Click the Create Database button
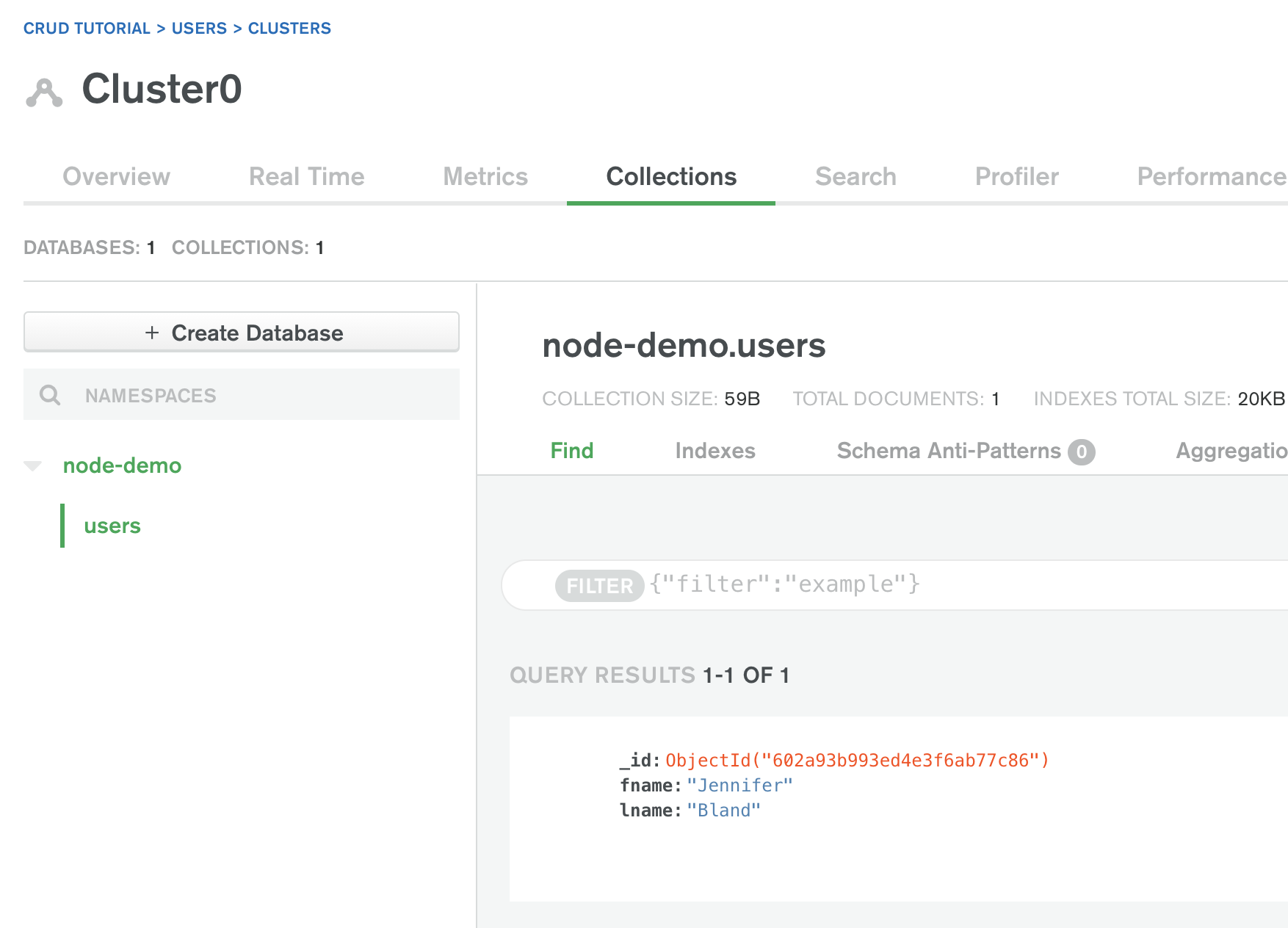 pyautogui.click(x=242, y=333)
